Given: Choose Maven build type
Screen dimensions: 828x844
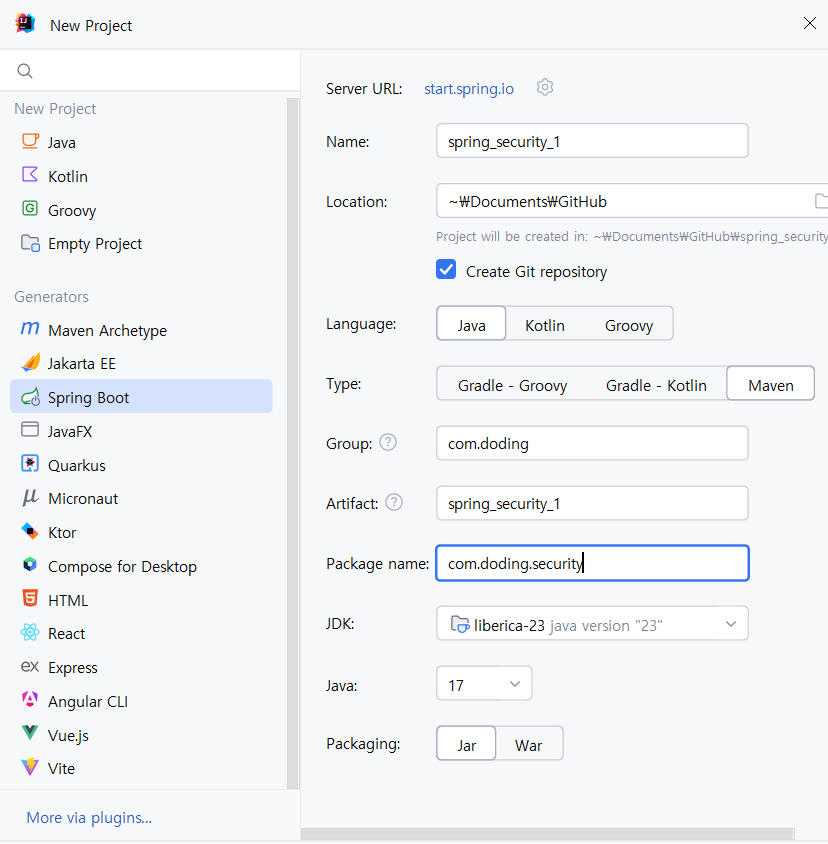Looking at the screenshot, I should click(770, 383).
